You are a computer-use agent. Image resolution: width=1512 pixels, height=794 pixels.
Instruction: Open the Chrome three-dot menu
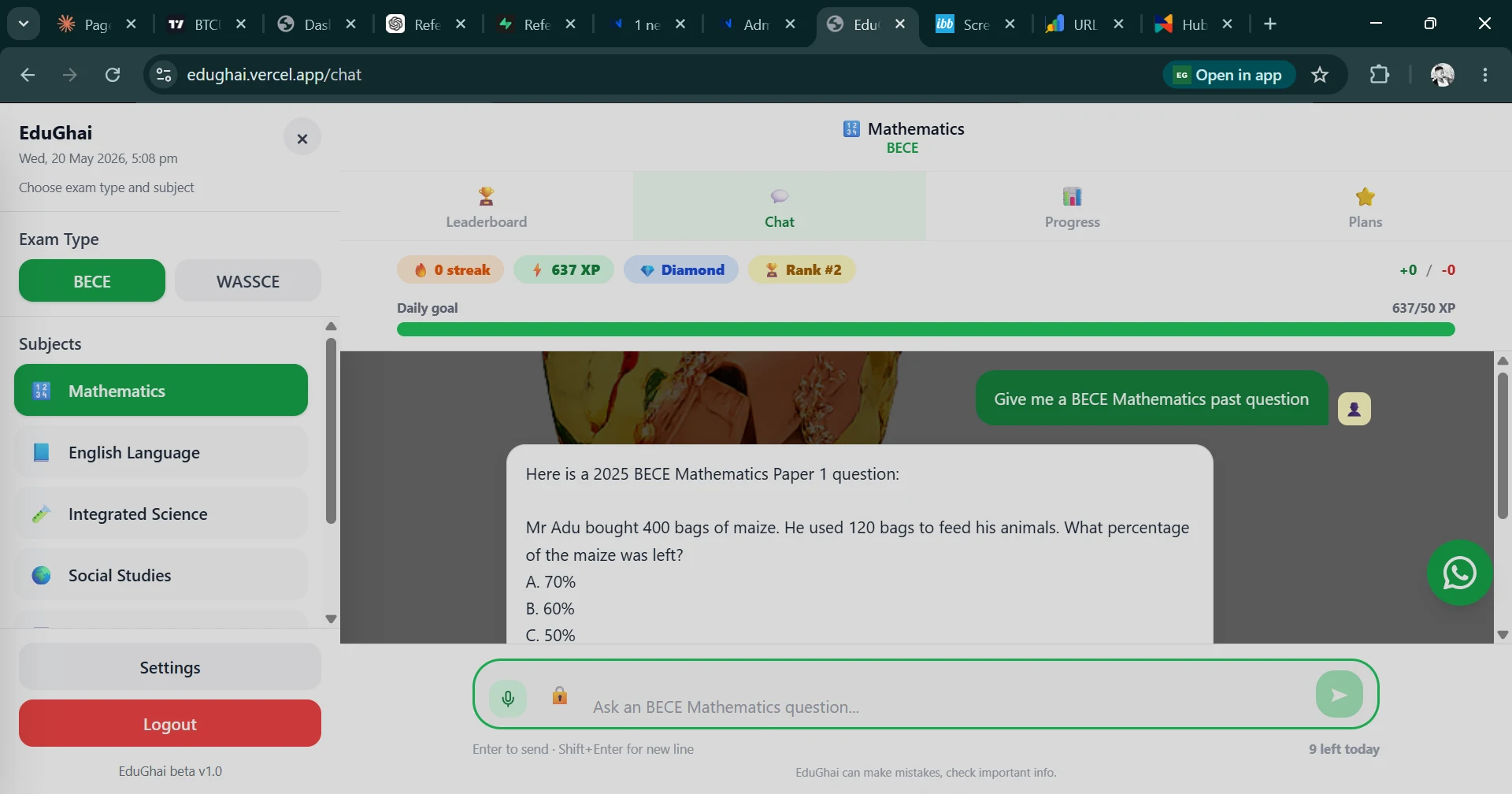click(1485, 75)
